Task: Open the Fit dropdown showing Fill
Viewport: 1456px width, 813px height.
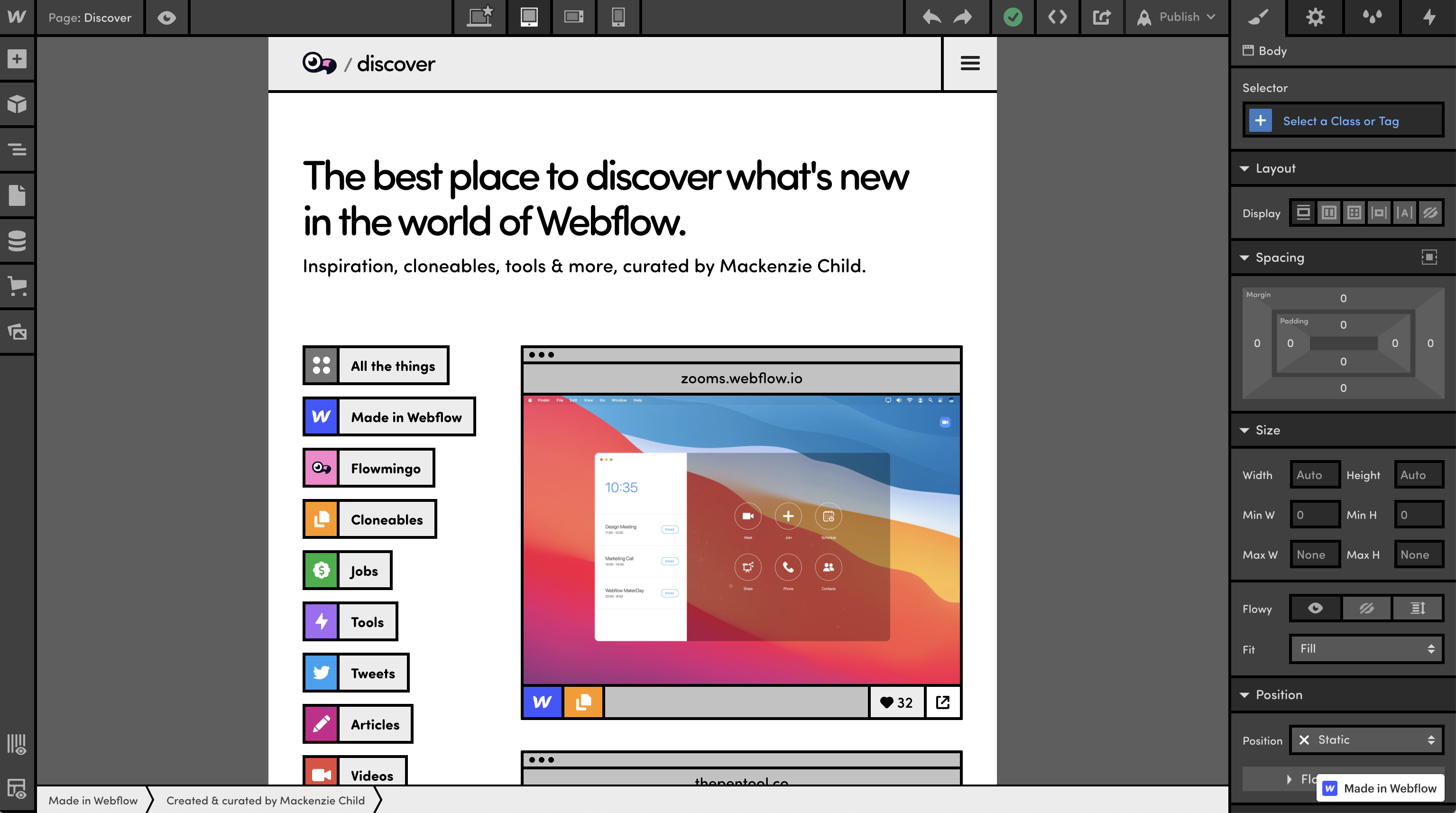Action: pyautogui.click(x=1365, y=648)
